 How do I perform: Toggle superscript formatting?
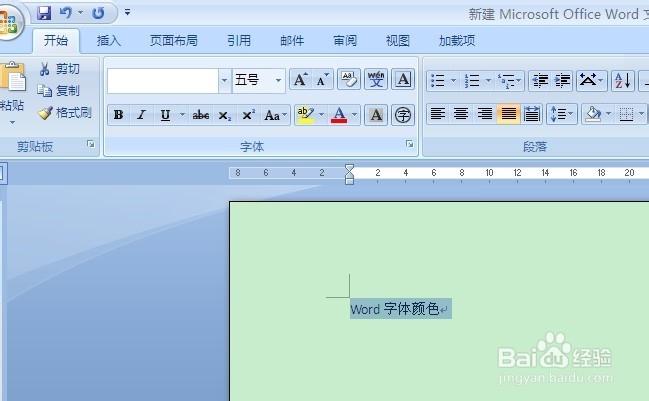click(x=248, y=115)
